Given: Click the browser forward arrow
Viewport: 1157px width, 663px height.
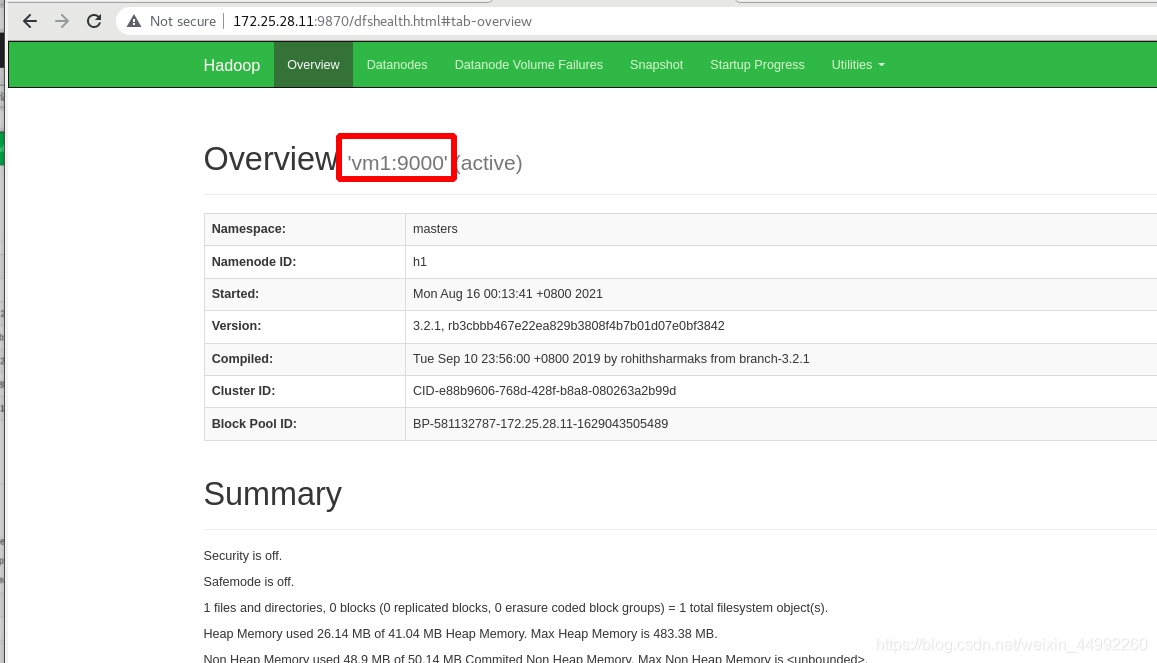Looking at the screenshot, I should tap(62, 21).
